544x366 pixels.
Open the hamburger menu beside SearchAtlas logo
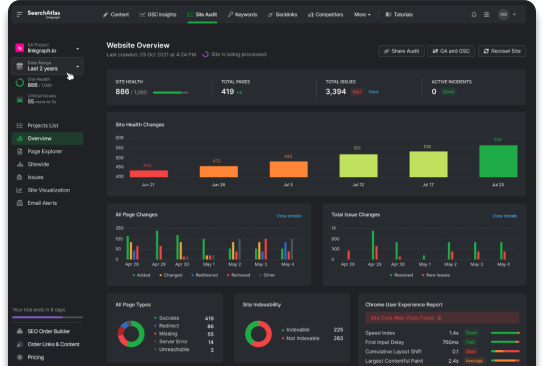tap(19, 14)
